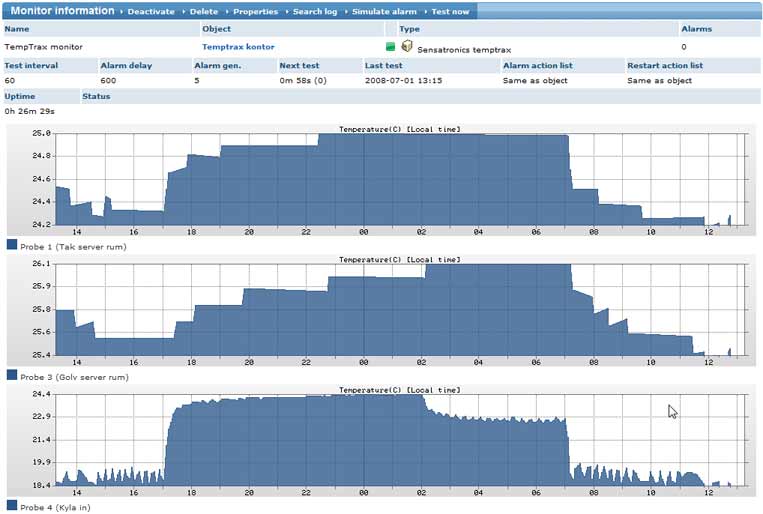The height and width of the screenshot is (514, 763).
Task: Click the Probe 1 legend color square
Action: 12,245
